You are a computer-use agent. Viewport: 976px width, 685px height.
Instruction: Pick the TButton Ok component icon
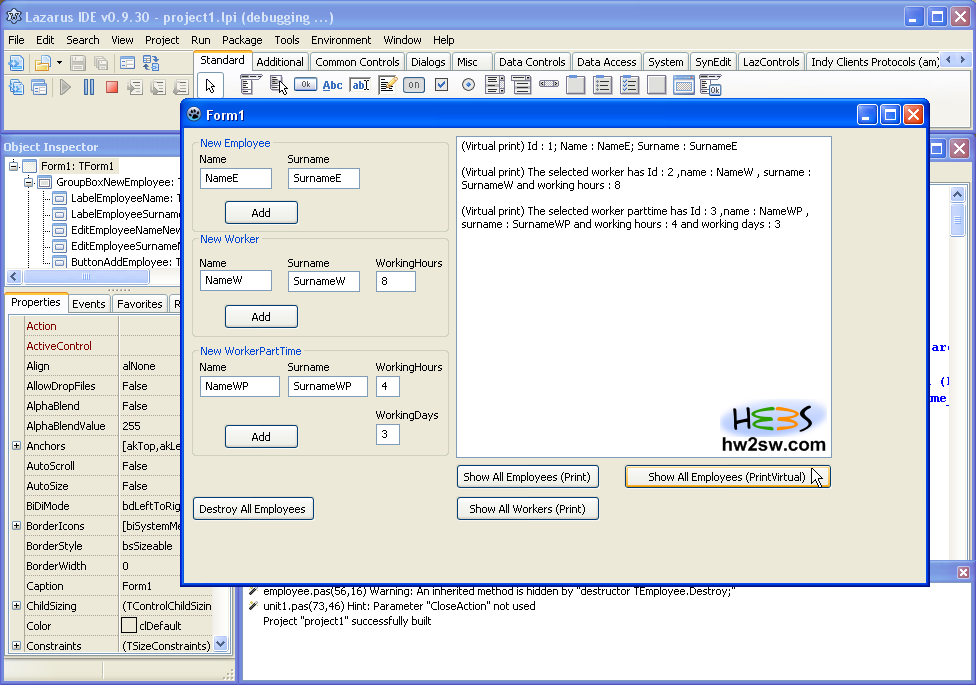[x=306, y=85]
